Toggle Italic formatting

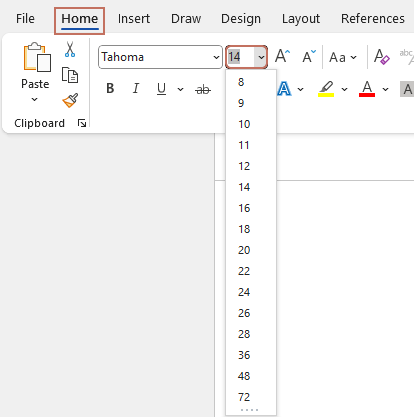coord(136,89)
